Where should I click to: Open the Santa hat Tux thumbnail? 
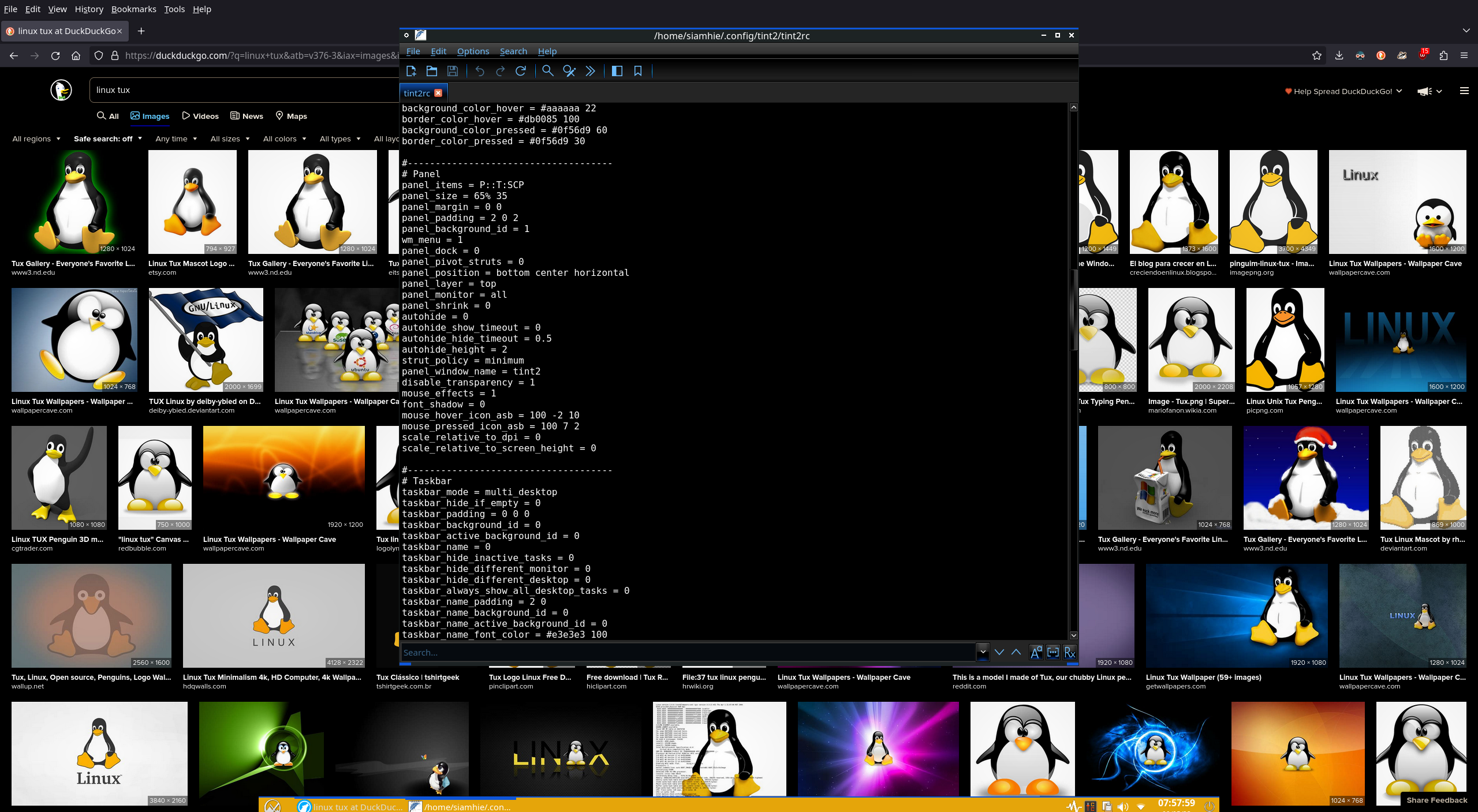(x=1306, y=478)
